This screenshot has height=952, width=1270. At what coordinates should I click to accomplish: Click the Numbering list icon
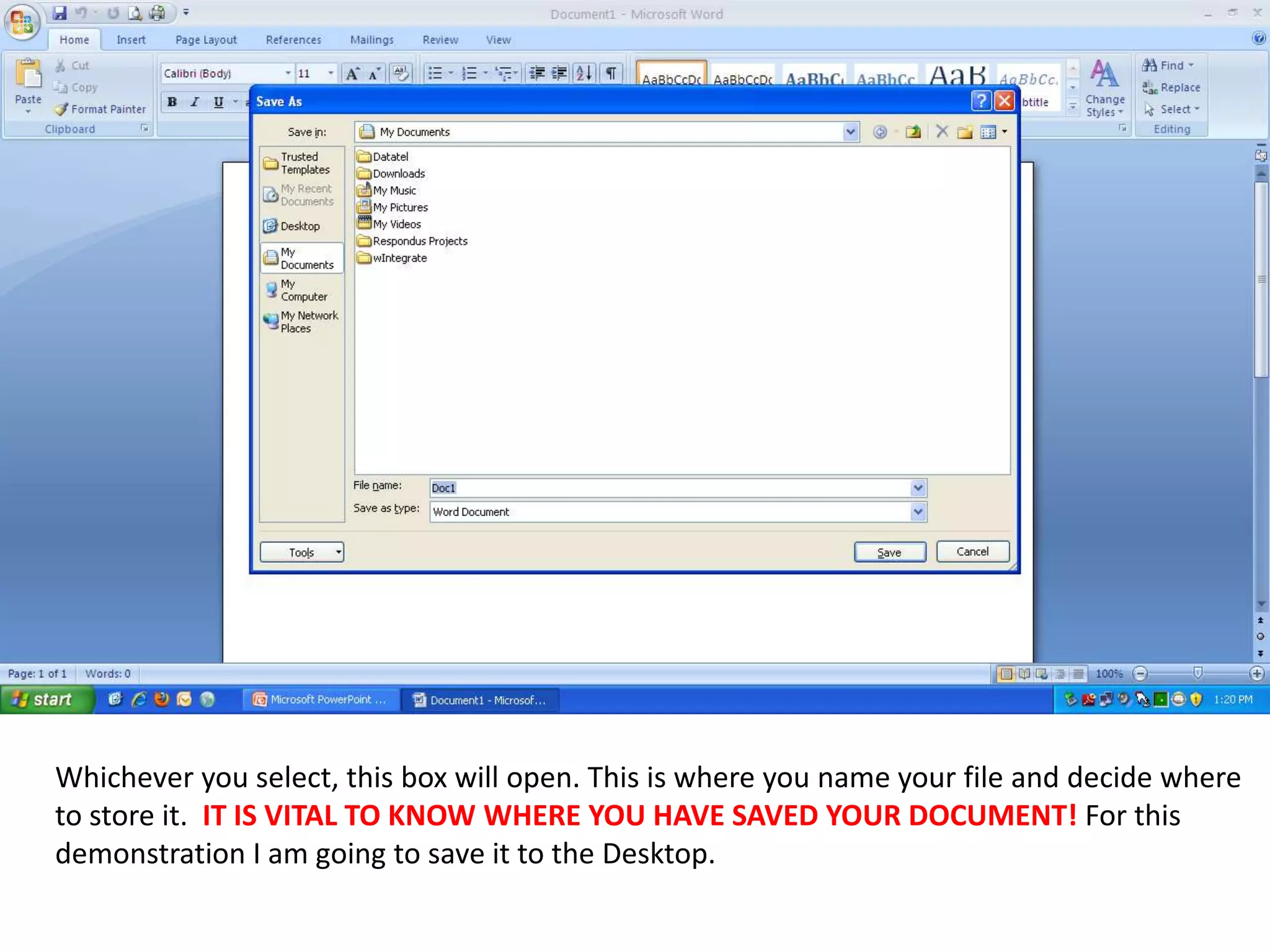(x=470, y=74)
